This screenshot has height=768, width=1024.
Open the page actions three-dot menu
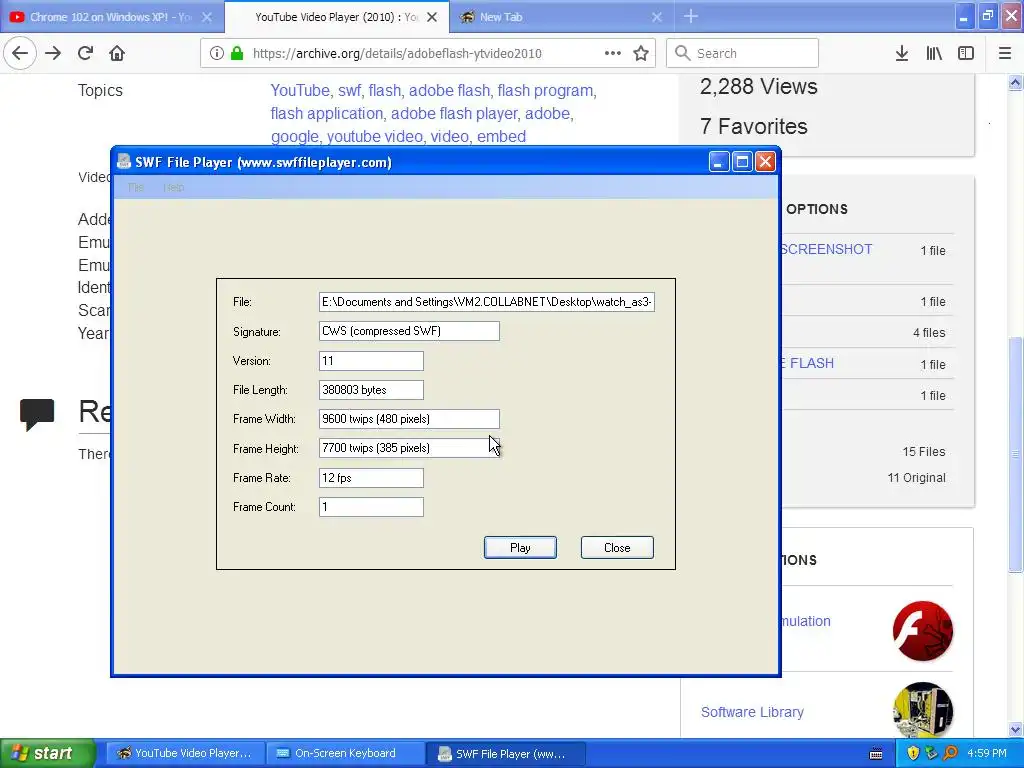(613, 53)
